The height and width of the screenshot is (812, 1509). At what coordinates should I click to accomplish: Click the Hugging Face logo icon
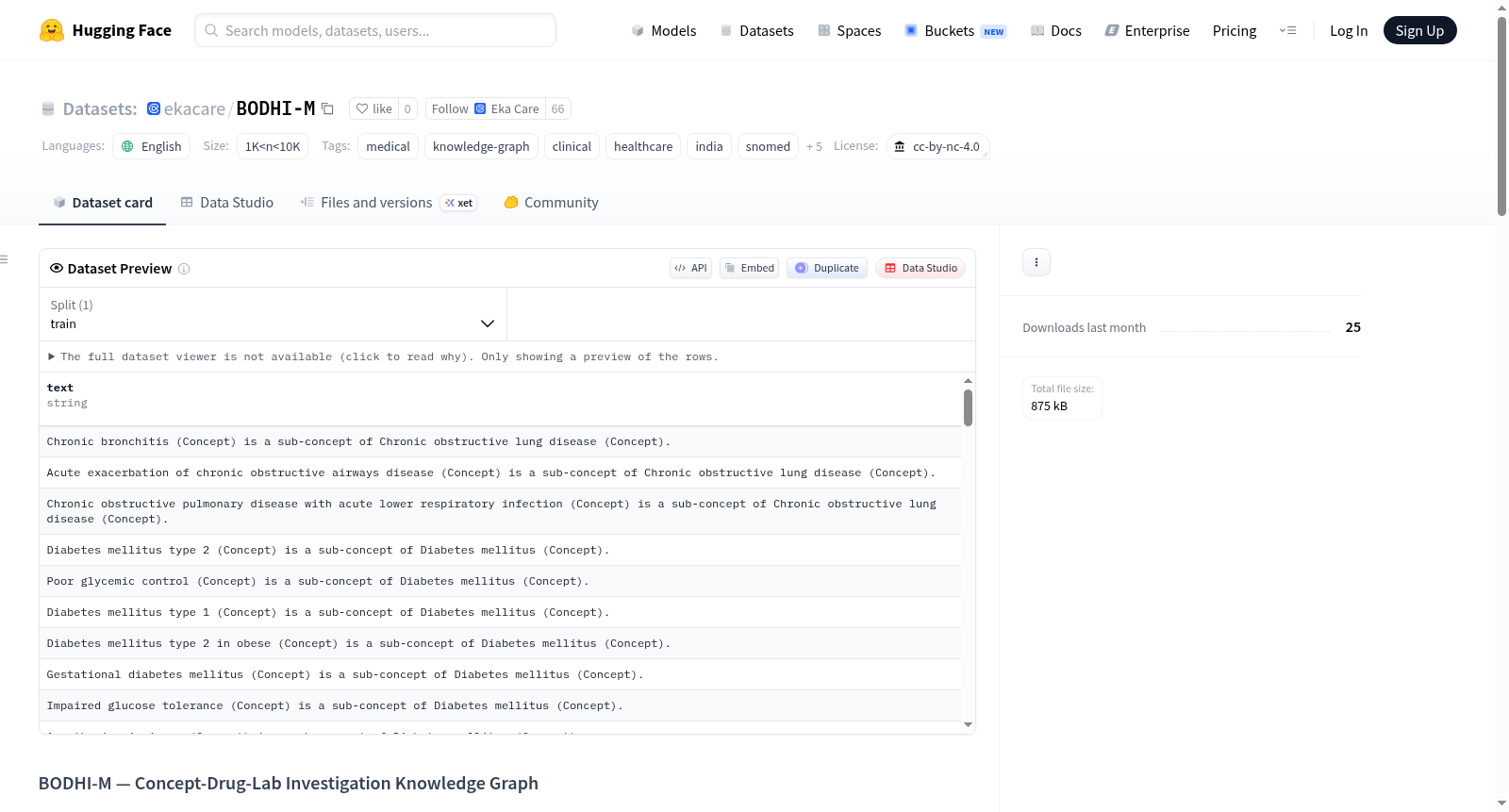pos(52,30)
